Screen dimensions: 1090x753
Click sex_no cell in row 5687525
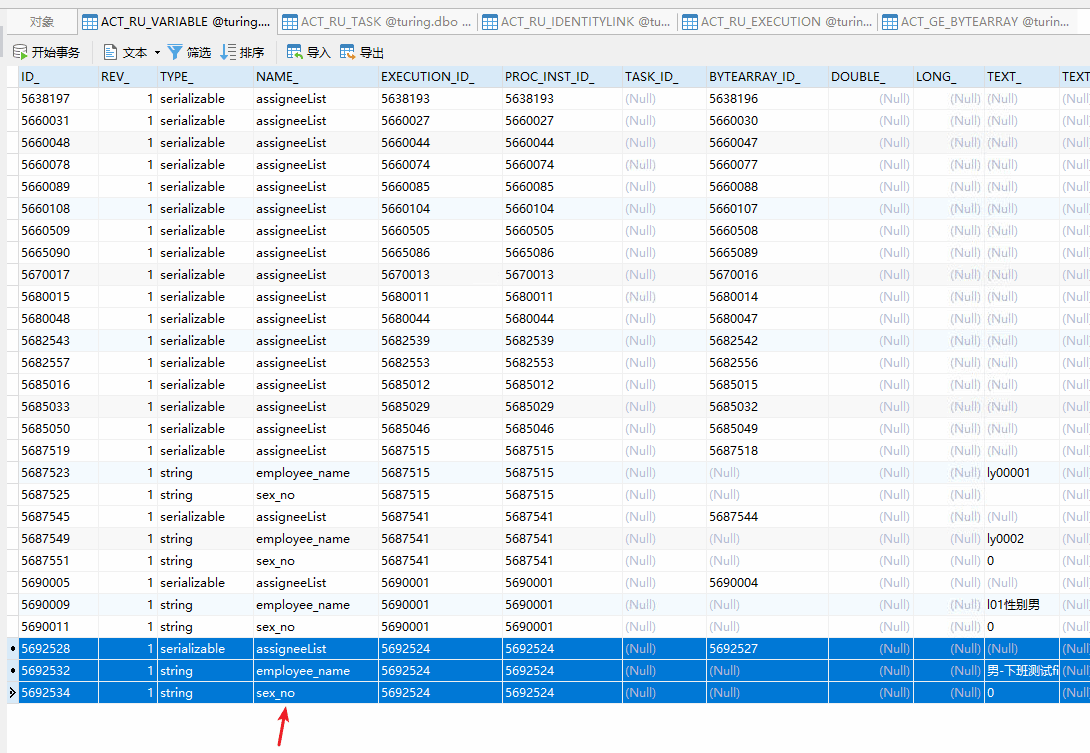coord(316,494)
